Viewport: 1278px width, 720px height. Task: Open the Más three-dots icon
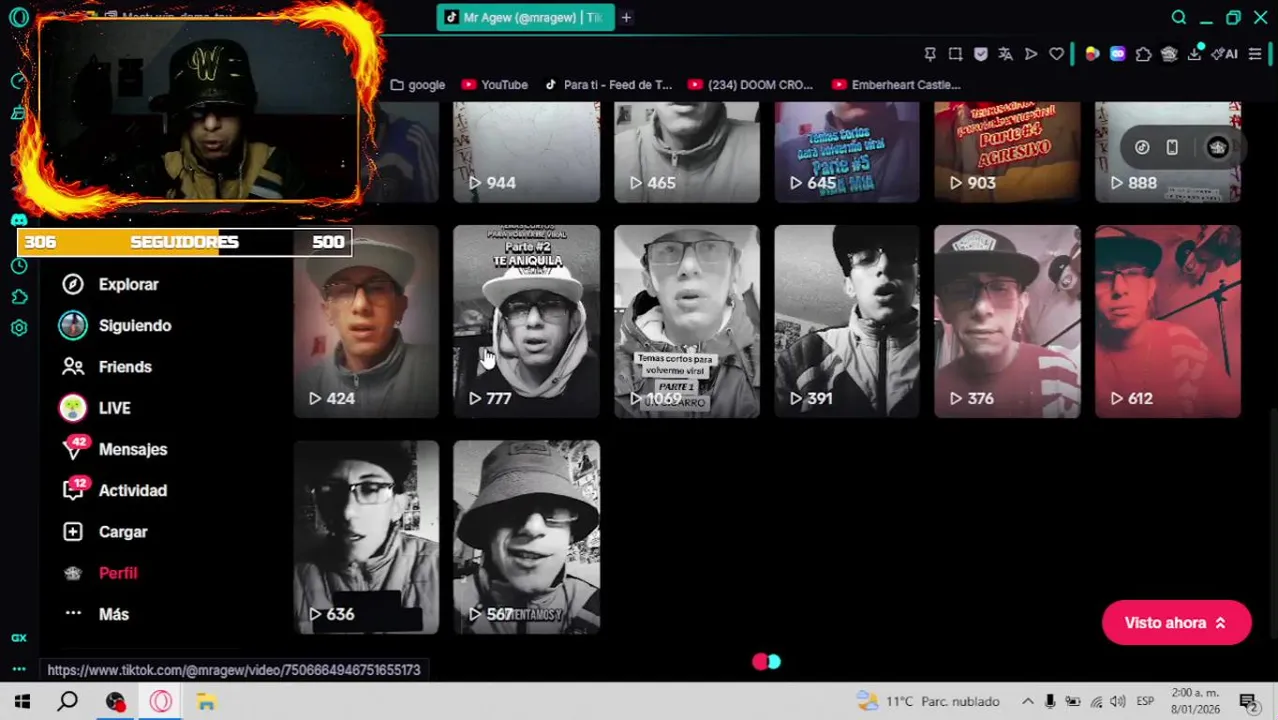tap(73, 614)
